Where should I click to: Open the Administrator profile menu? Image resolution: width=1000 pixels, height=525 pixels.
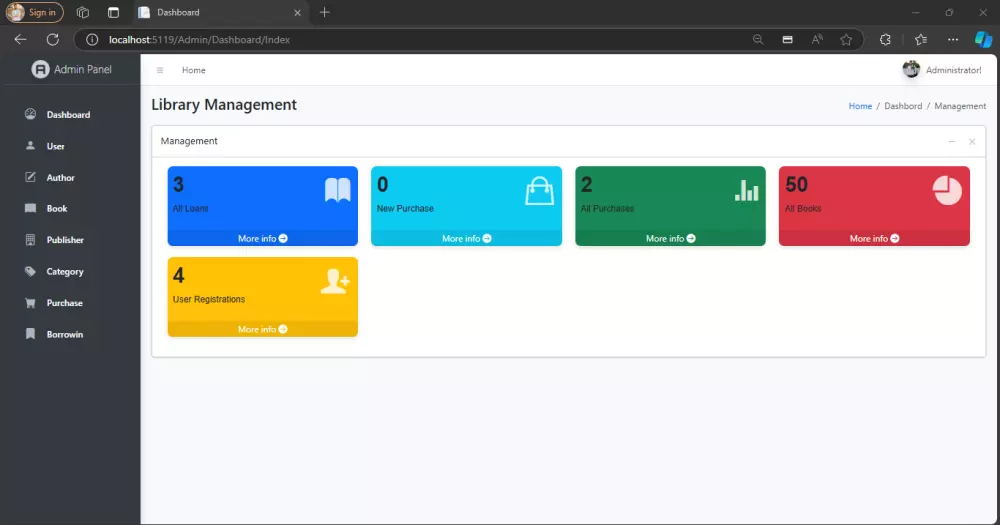click(x=942, y=70)
